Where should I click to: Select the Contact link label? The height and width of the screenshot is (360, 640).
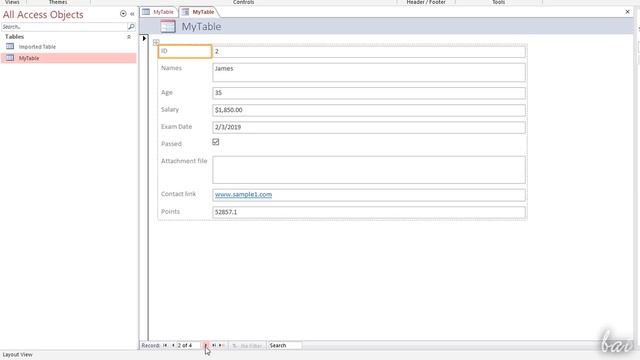click(x=178, y=194)
